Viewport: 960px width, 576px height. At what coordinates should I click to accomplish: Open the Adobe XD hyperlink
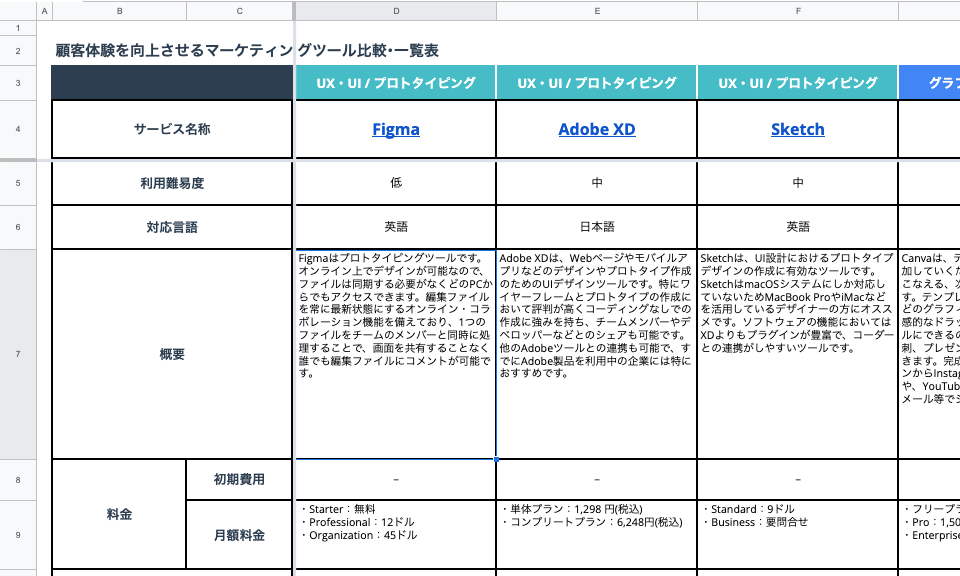point(596,129)
